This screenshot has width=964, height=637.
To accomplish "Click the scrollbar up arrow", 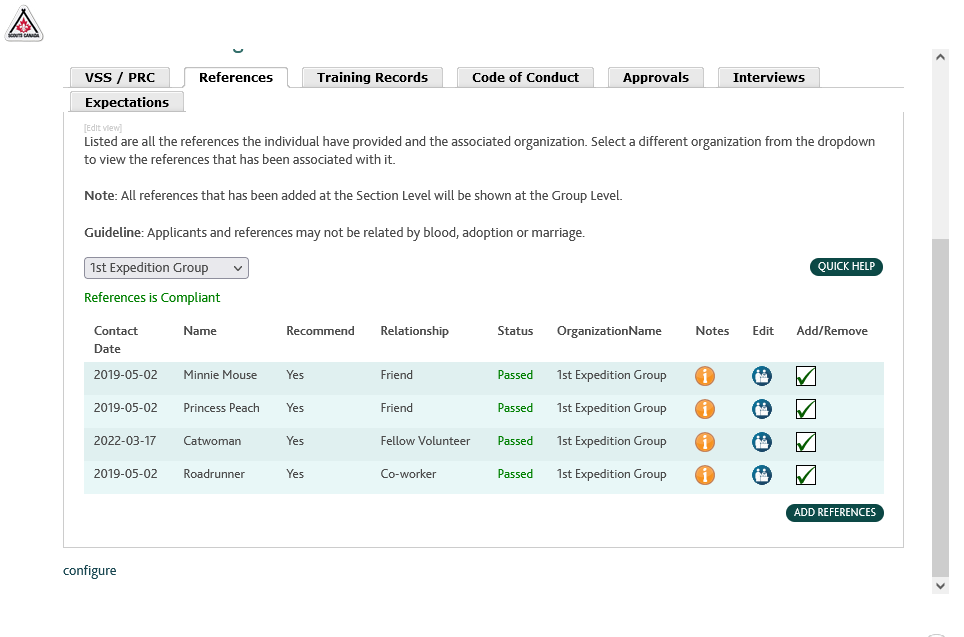I will point(940,57).
